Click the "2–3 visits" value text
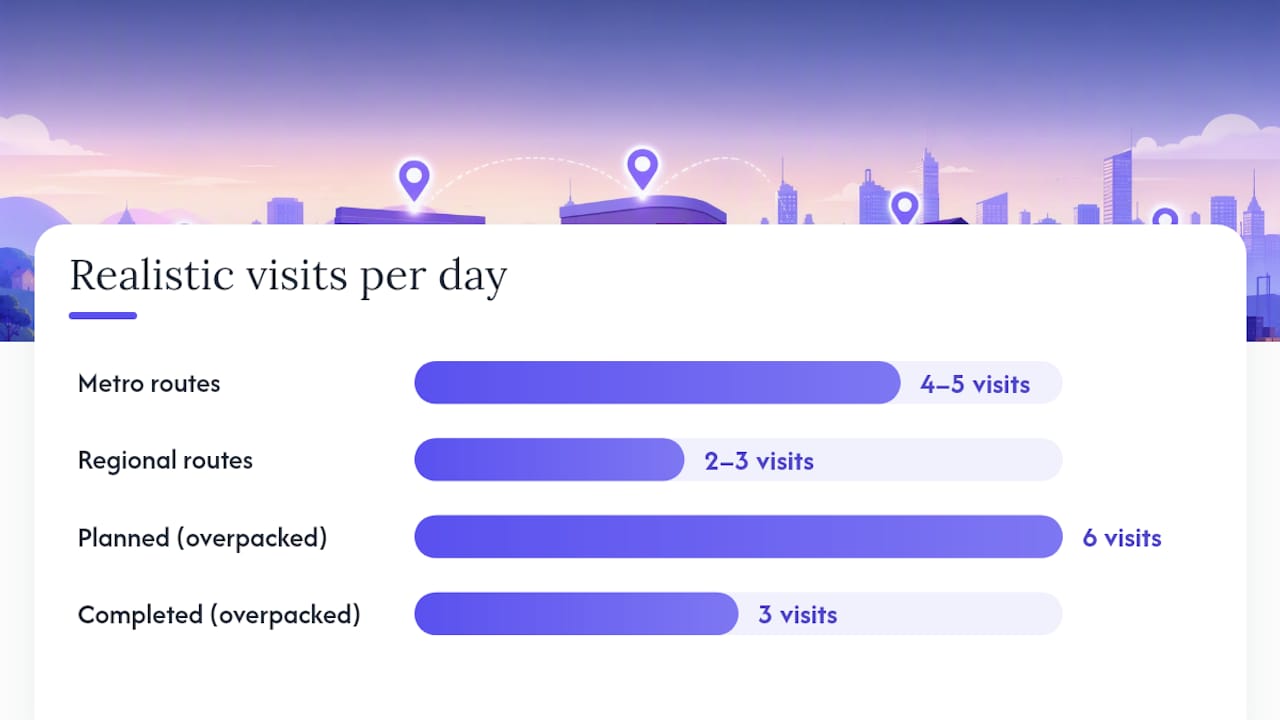Image resolution: width=1280 pixels, height=720 pixels. point(759,461)
